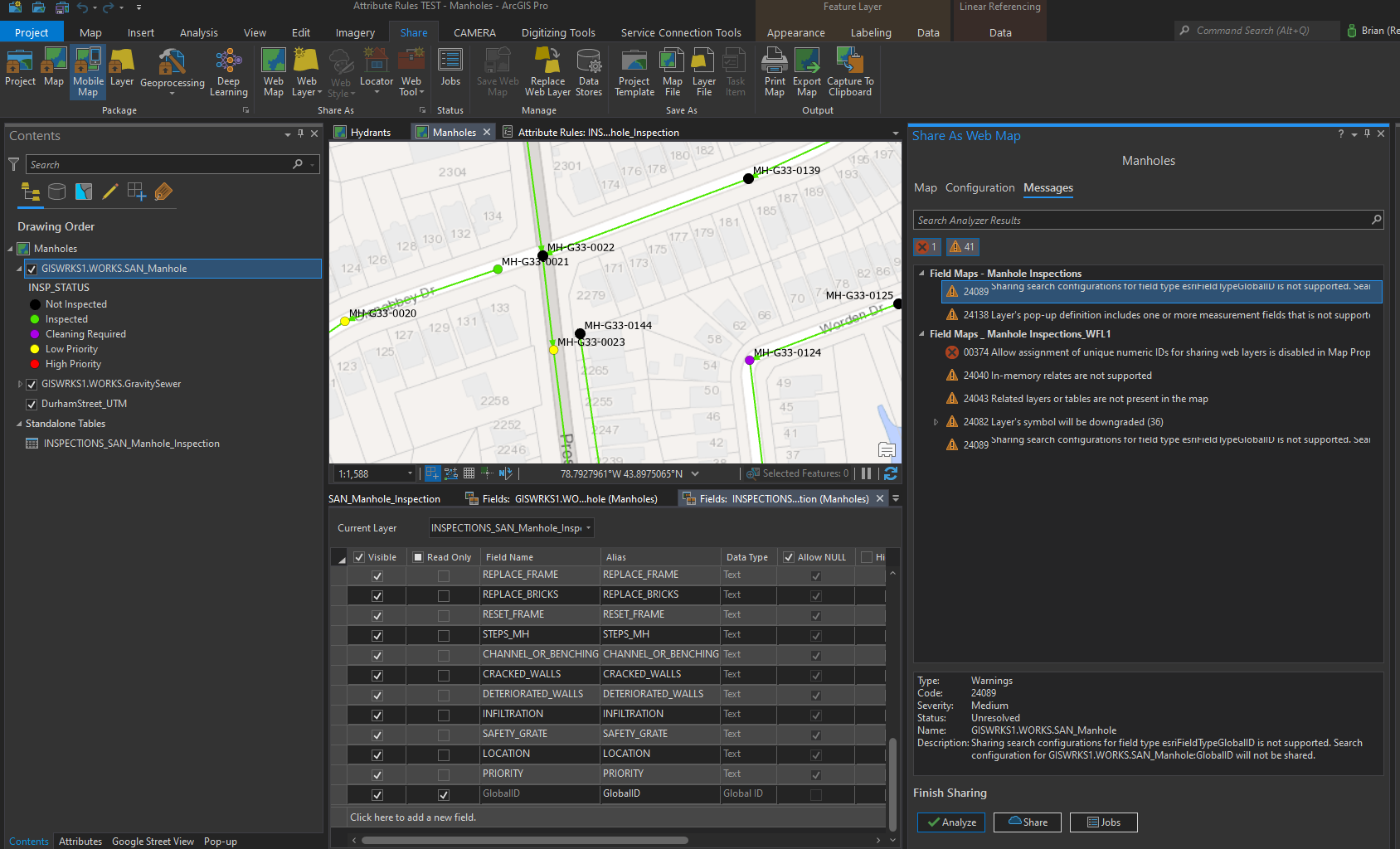Collapse the Standalone Tables group
1400x849 pixels.
click(19, 424)
